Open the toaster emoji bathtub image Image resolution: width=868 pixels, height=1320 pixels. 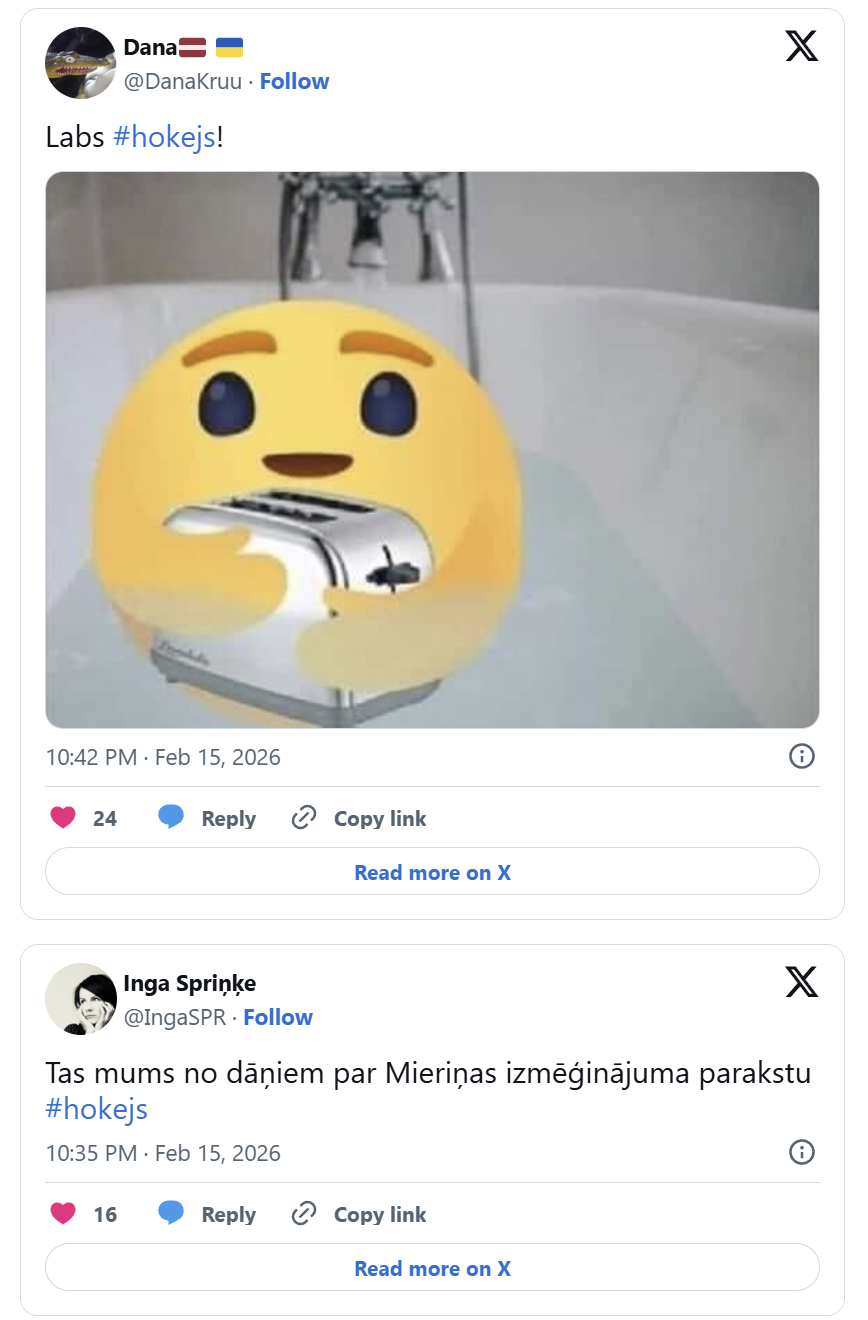pos(432,450)
